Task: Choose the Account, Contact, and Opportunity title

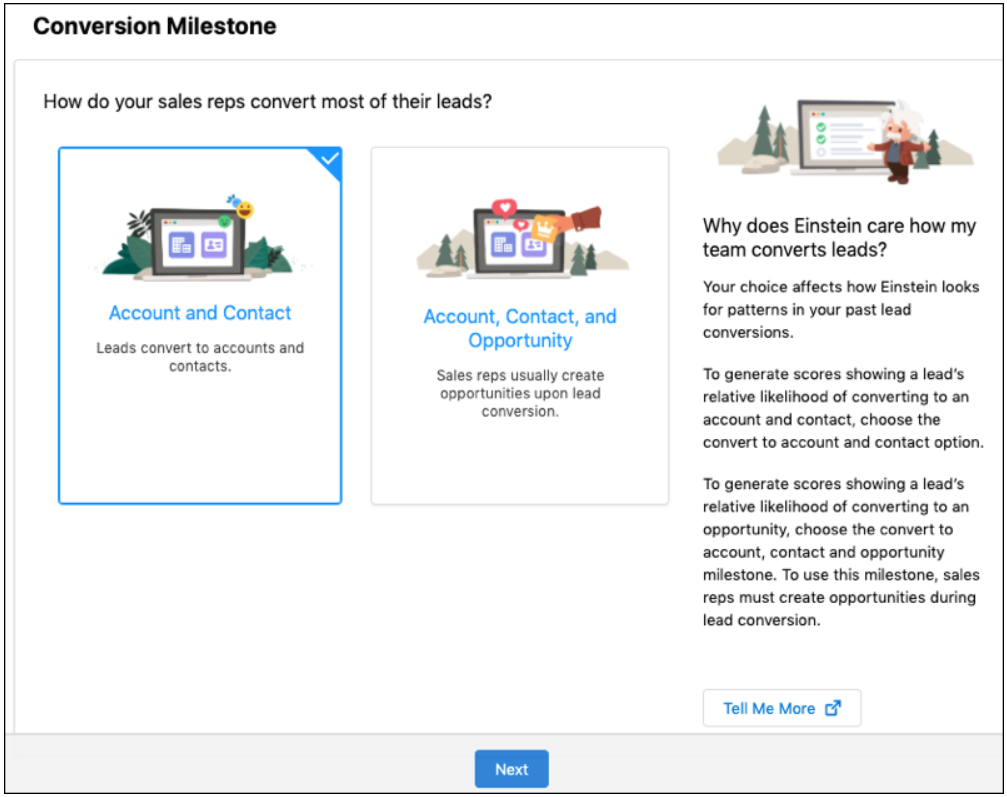Action: point(520,328)
